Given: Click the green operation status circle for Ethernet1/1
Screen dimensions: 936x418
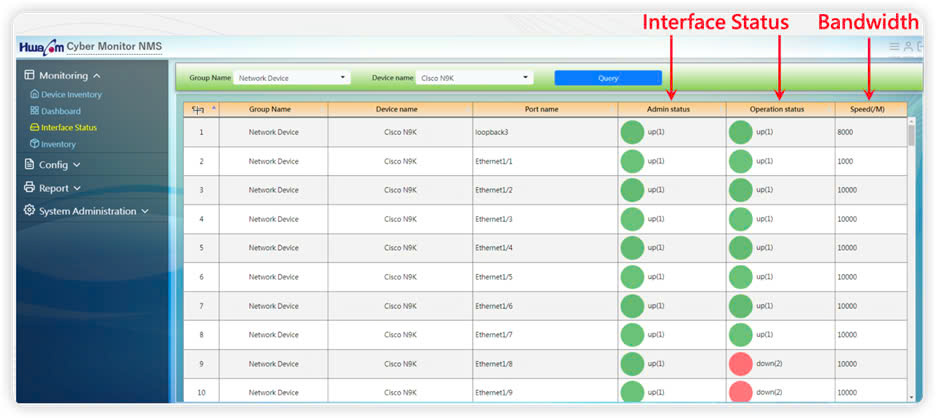Looking at the screenshot, I should 740,161.
